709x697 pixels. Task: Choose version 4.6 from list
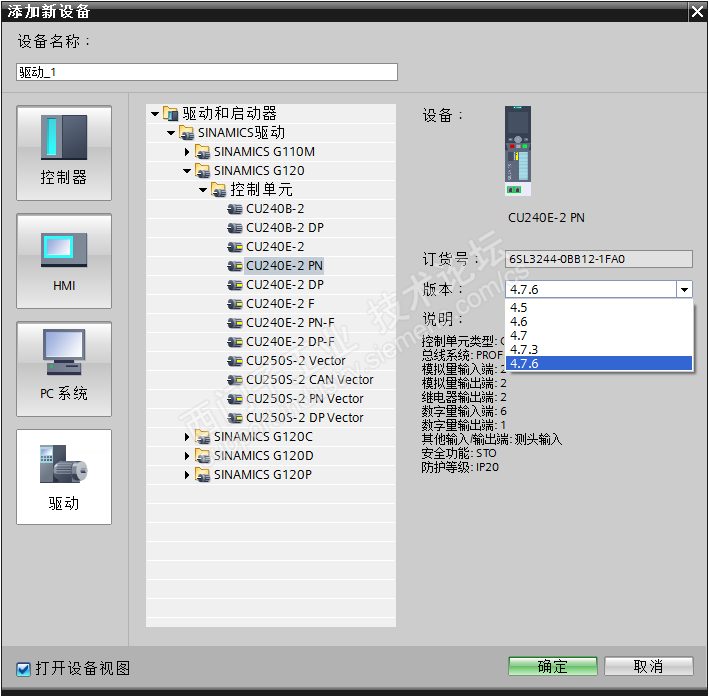[599, 322]
